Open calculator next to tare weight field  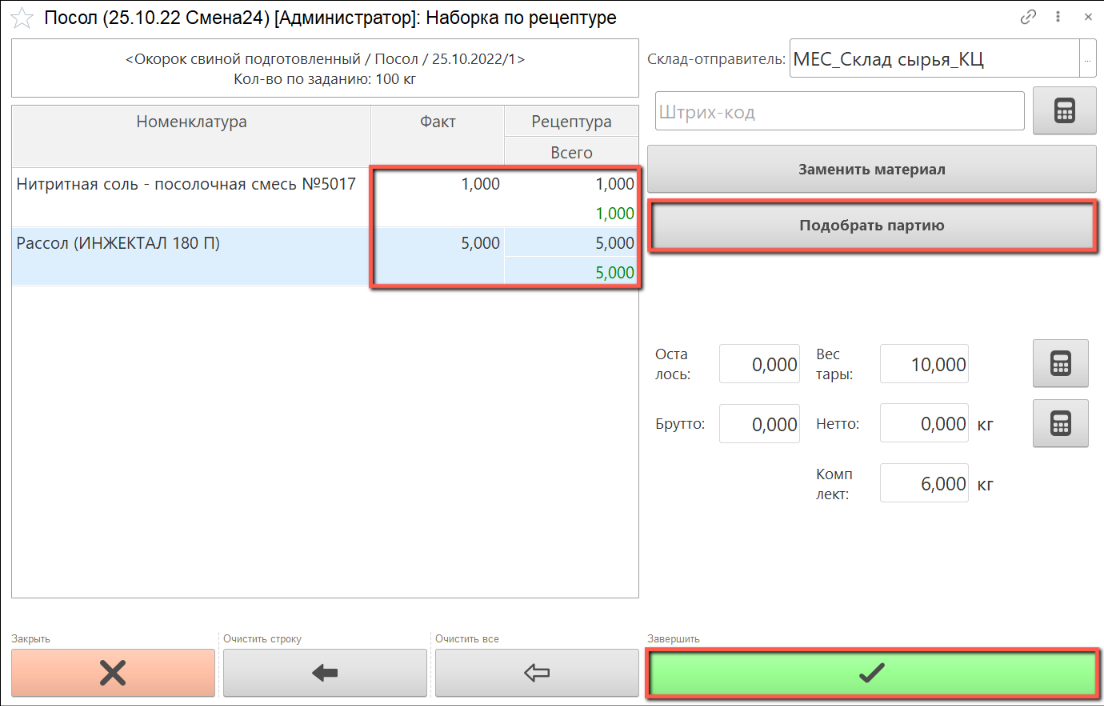[1060, 364]
